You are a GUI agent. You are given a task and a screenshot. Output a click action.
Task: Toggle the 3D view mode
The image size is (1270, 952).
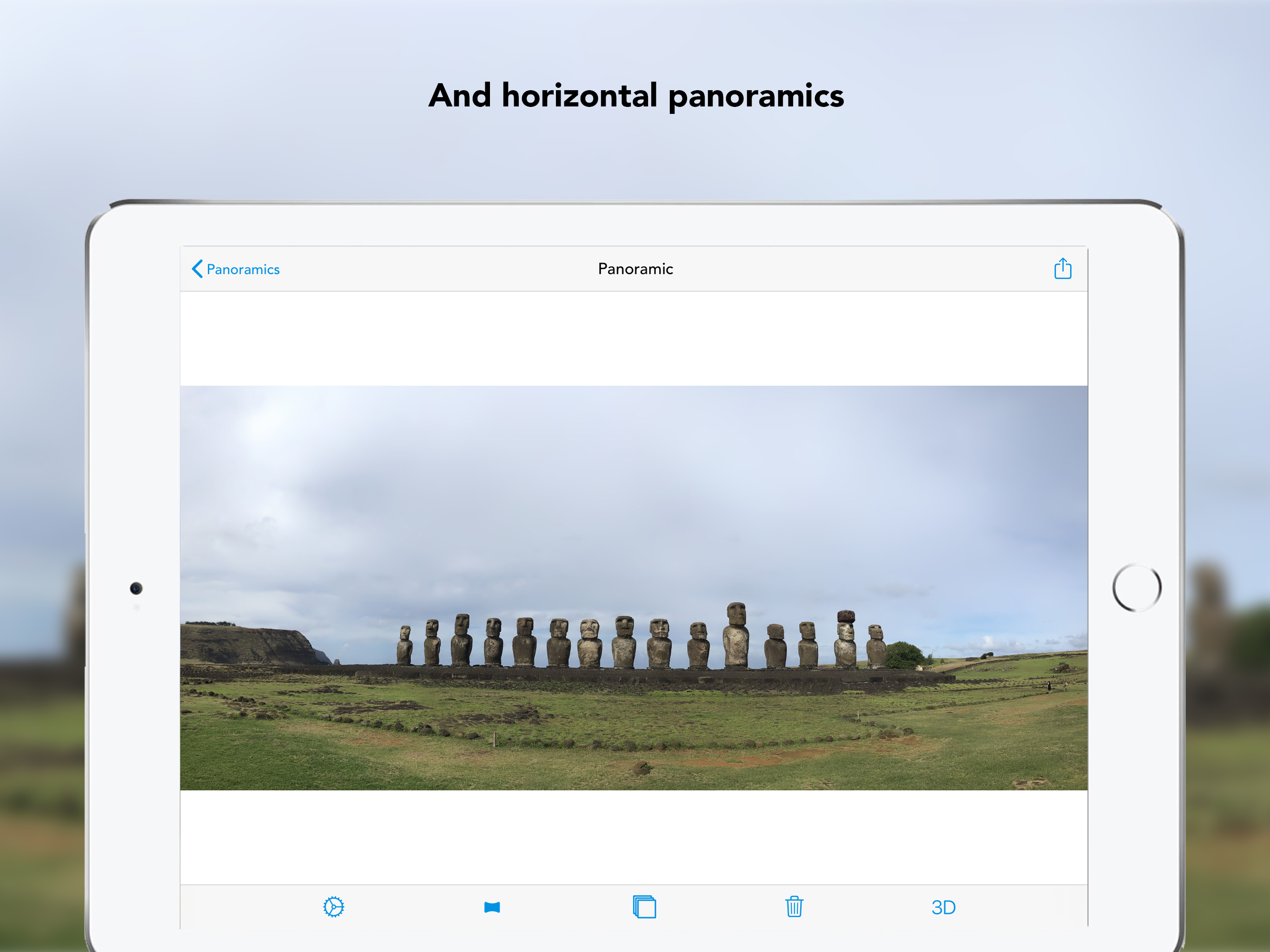coord(943,907)
